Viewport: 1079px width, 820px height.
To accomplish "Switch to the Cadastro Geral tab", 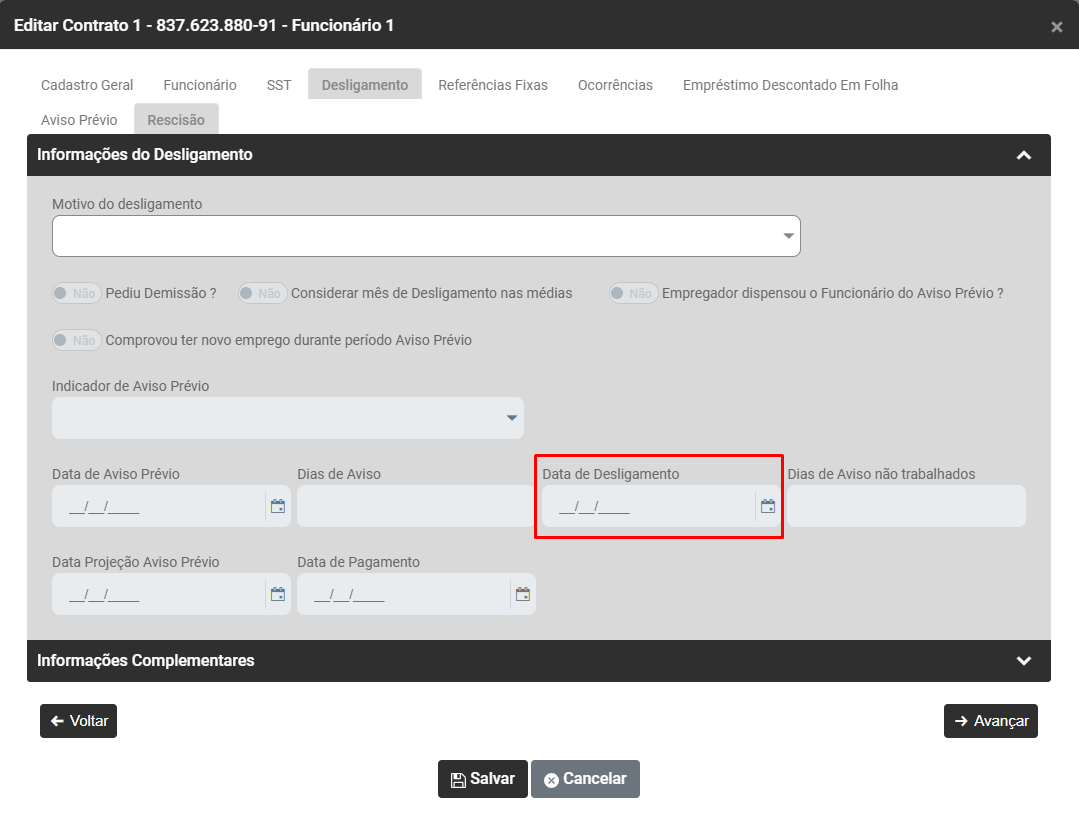I will coord(87,86).
